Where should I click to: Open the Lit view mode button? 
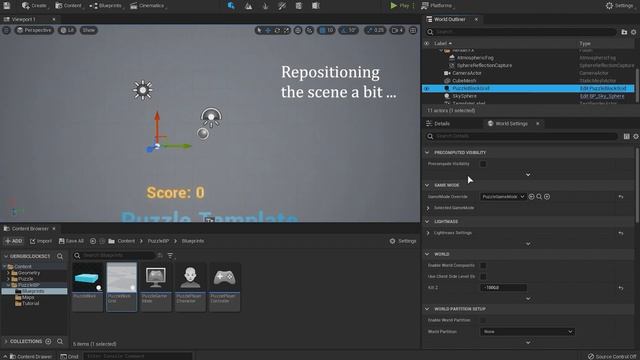67,30
